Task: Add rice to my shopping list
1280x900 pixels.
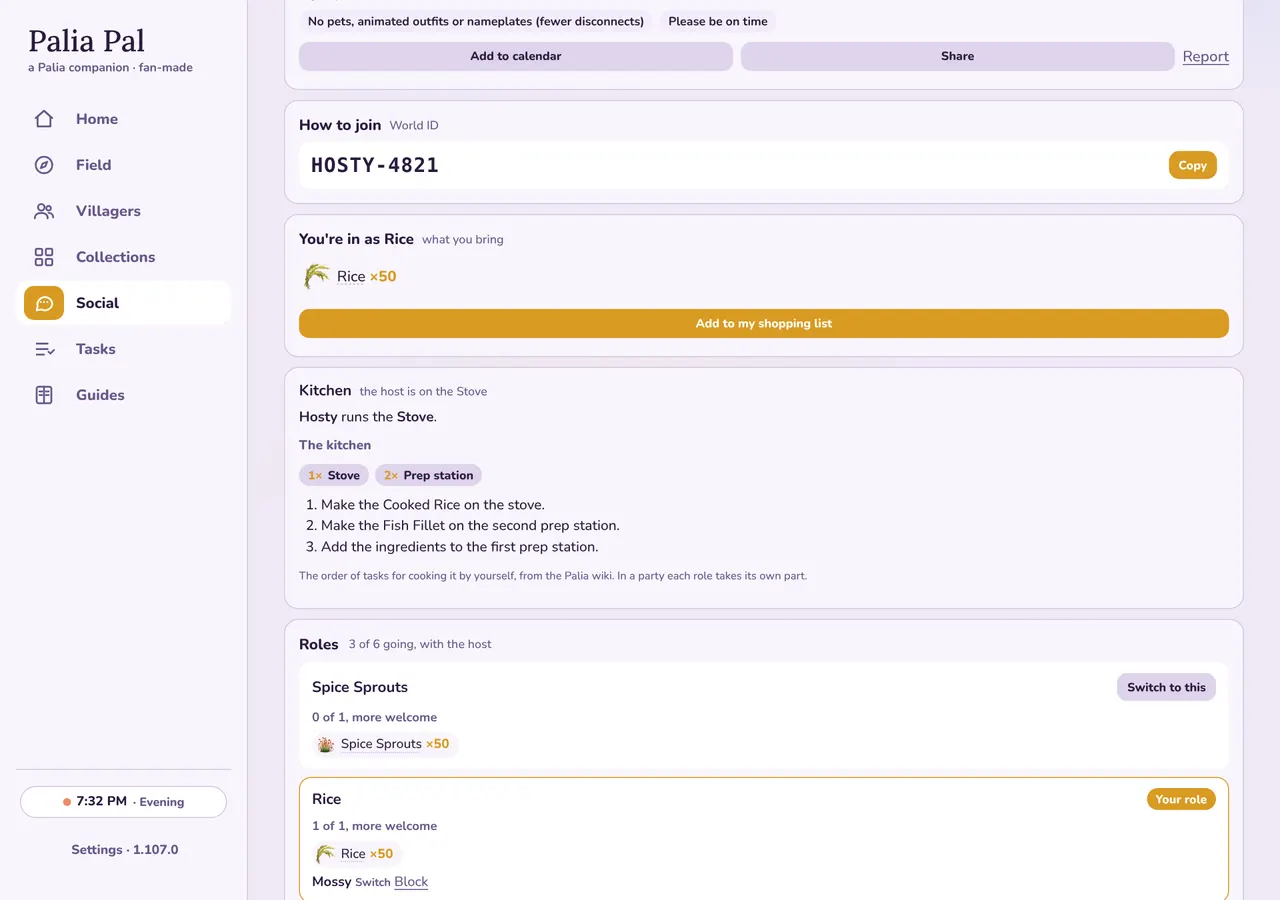Action: pos(764,323)
